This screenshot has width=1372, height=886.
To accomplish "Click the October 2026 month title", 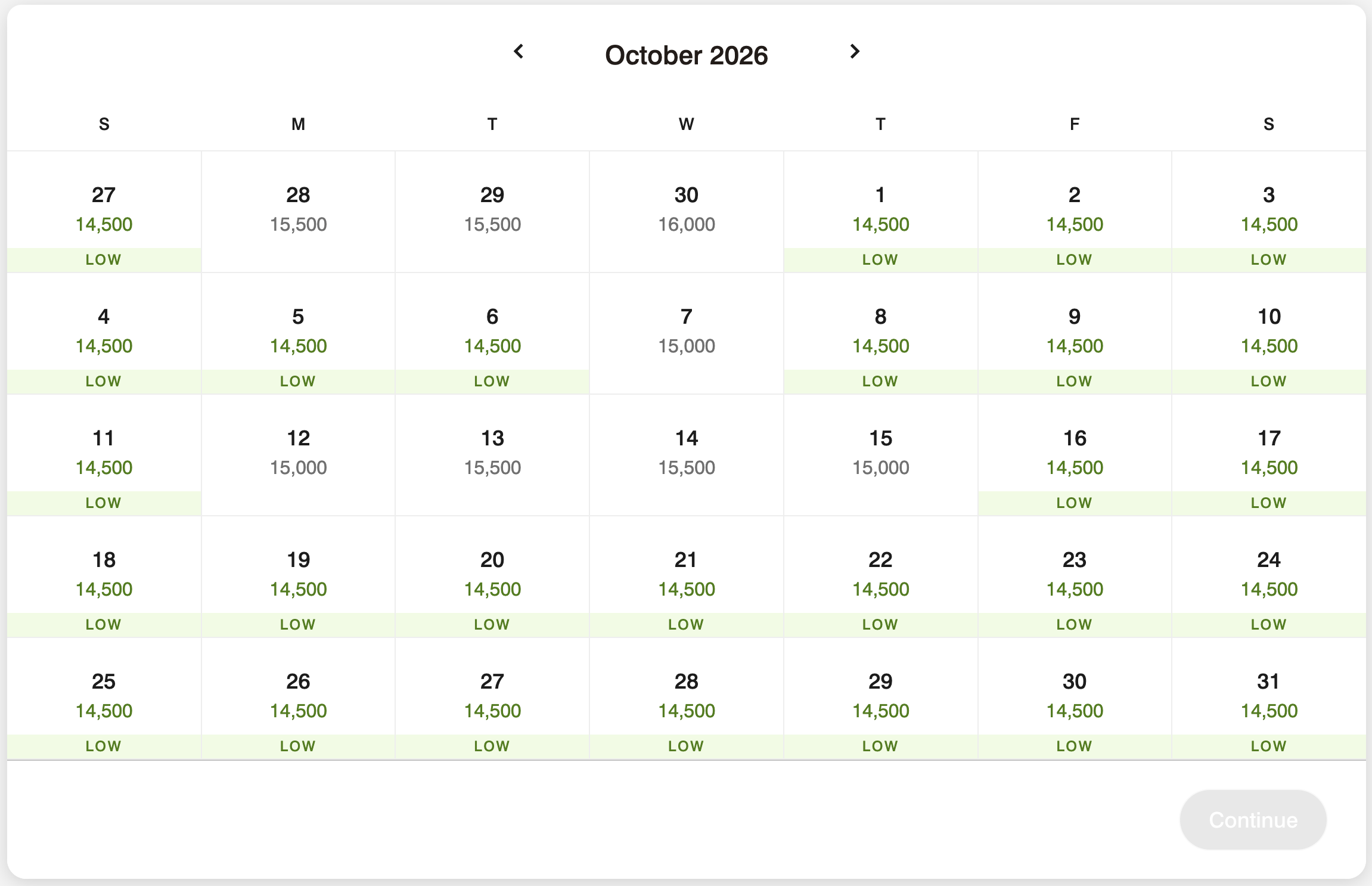I will pos(685,55).
